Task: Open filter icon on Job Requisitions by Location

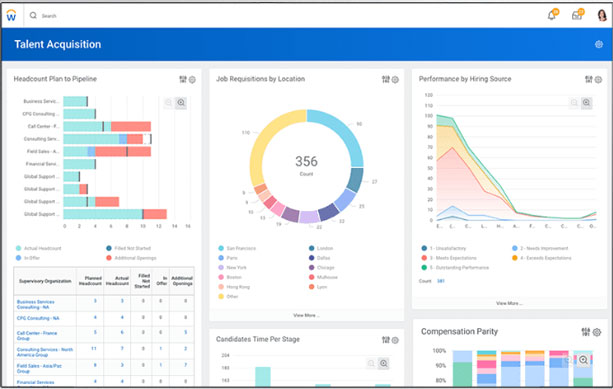Action: coord(385,79)
